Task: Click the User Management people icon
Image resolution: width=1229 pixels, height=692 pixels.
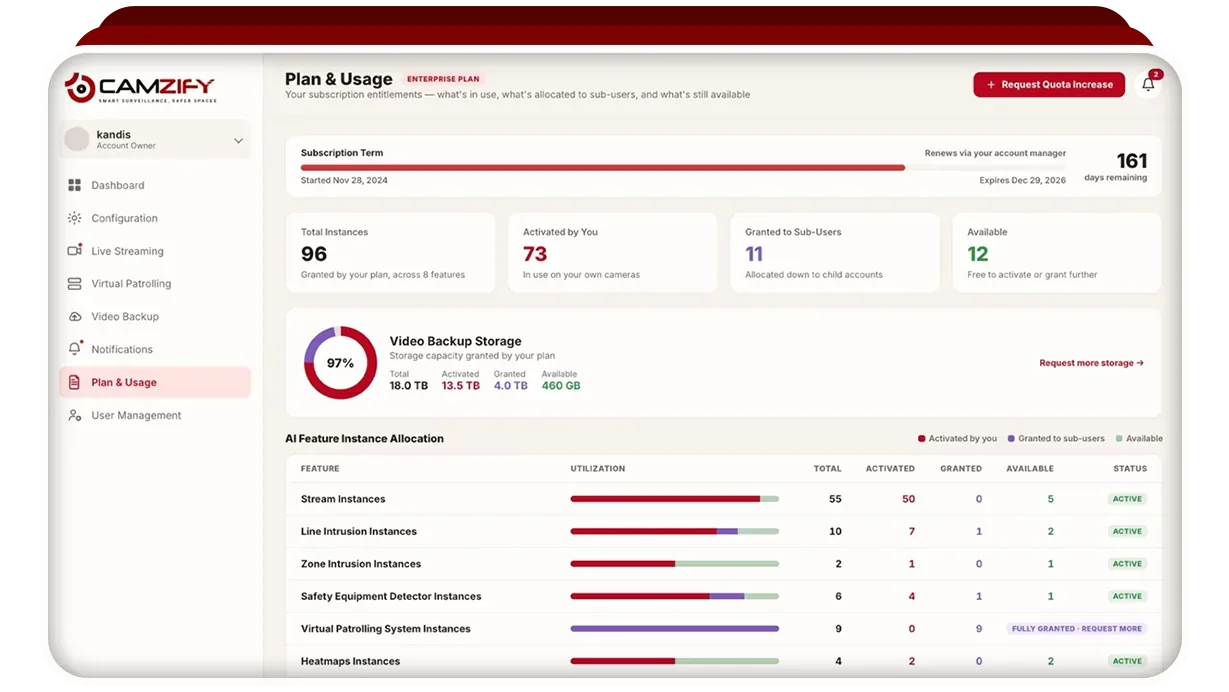Action: pos(74,415)
